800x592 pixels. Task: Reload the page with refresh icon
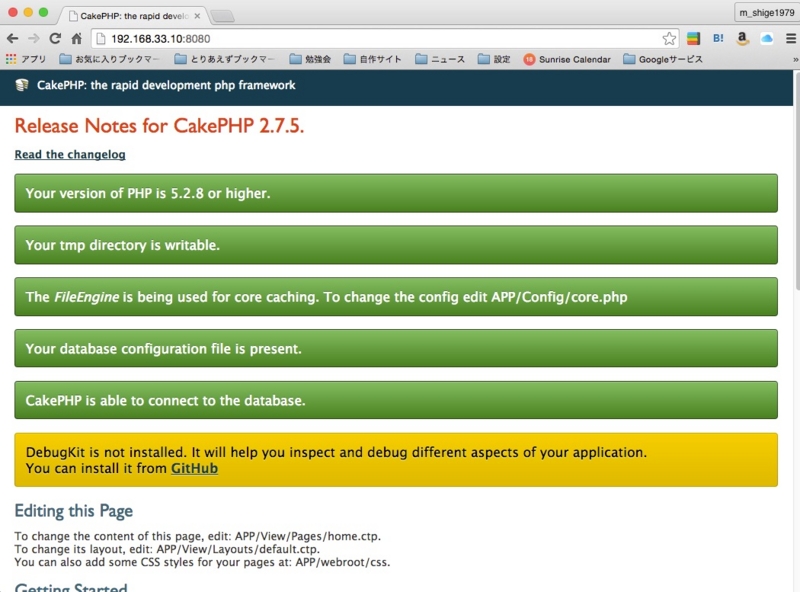[x=55, y=38]
